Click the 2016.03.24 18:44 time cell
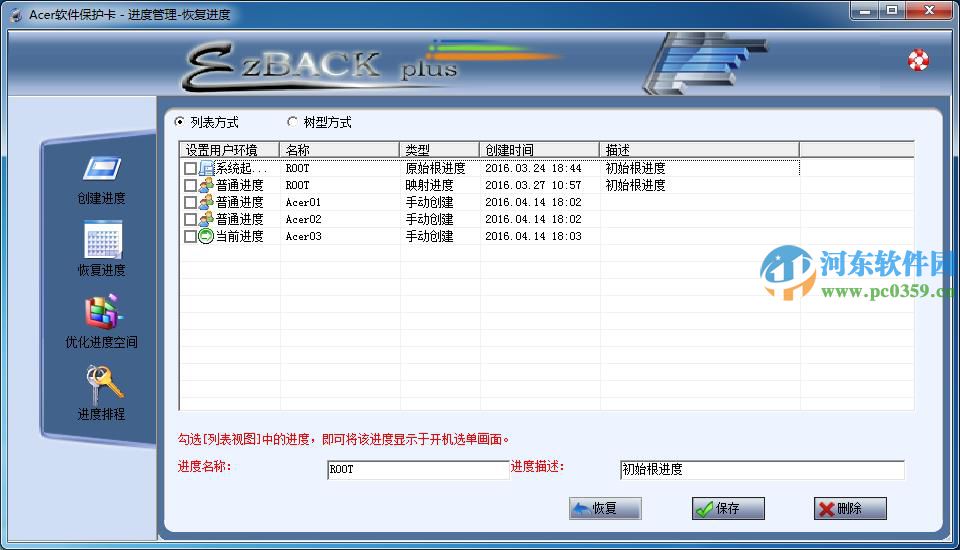960x550 pixels. click(533, 168)
